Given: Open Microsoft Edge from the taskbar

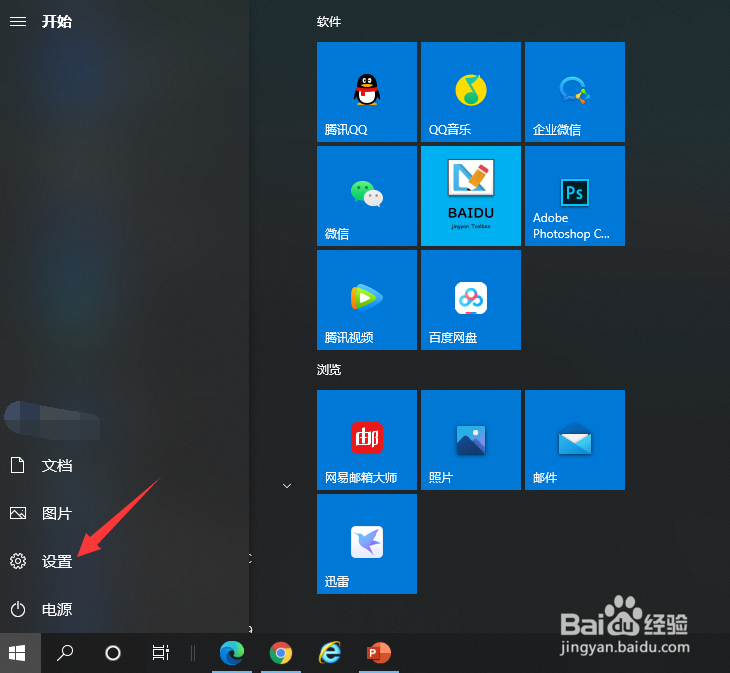Looking at the screenshot, I should 232,653.
